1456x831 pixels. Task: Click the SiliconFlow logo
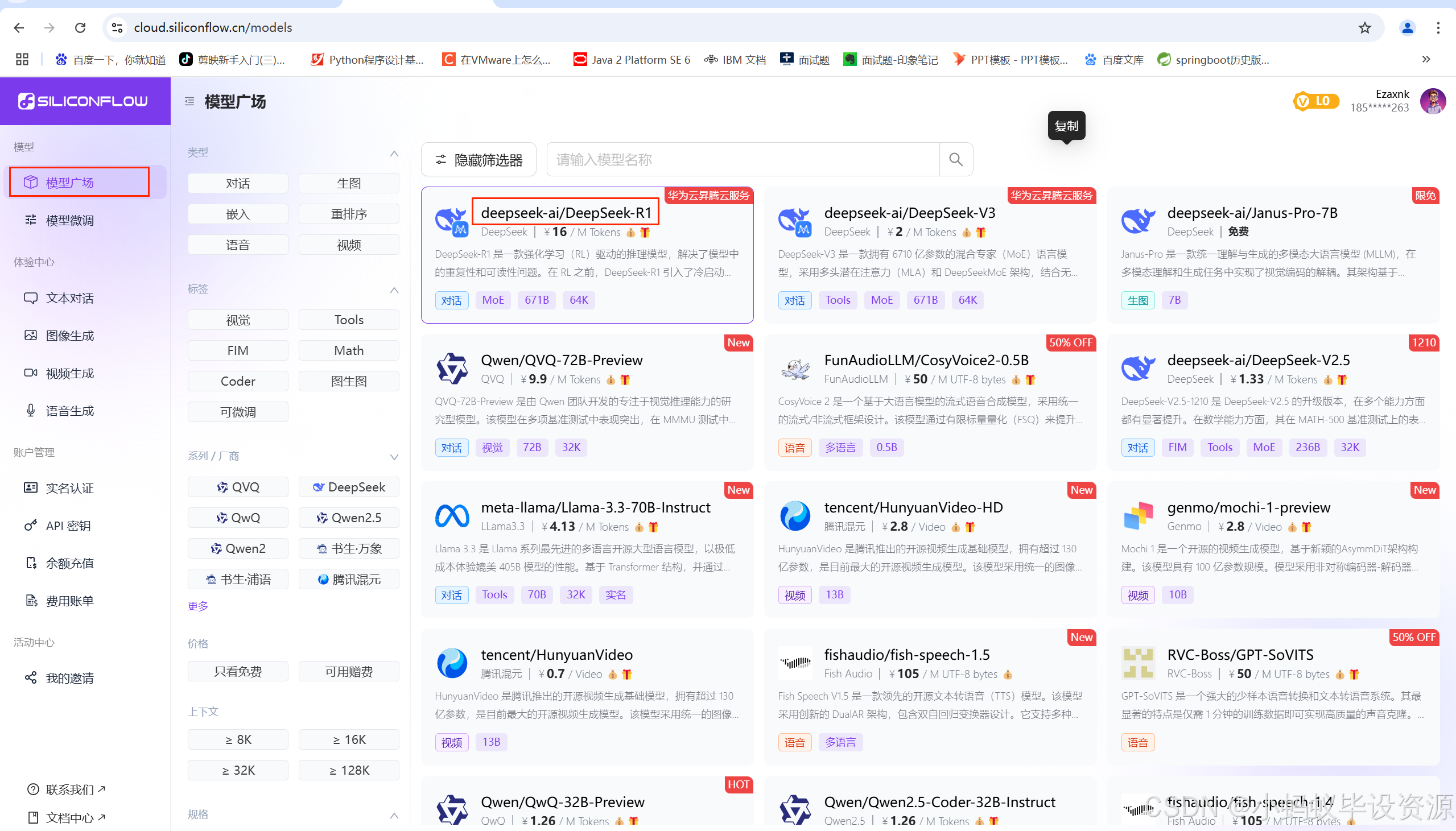point(84,101)
